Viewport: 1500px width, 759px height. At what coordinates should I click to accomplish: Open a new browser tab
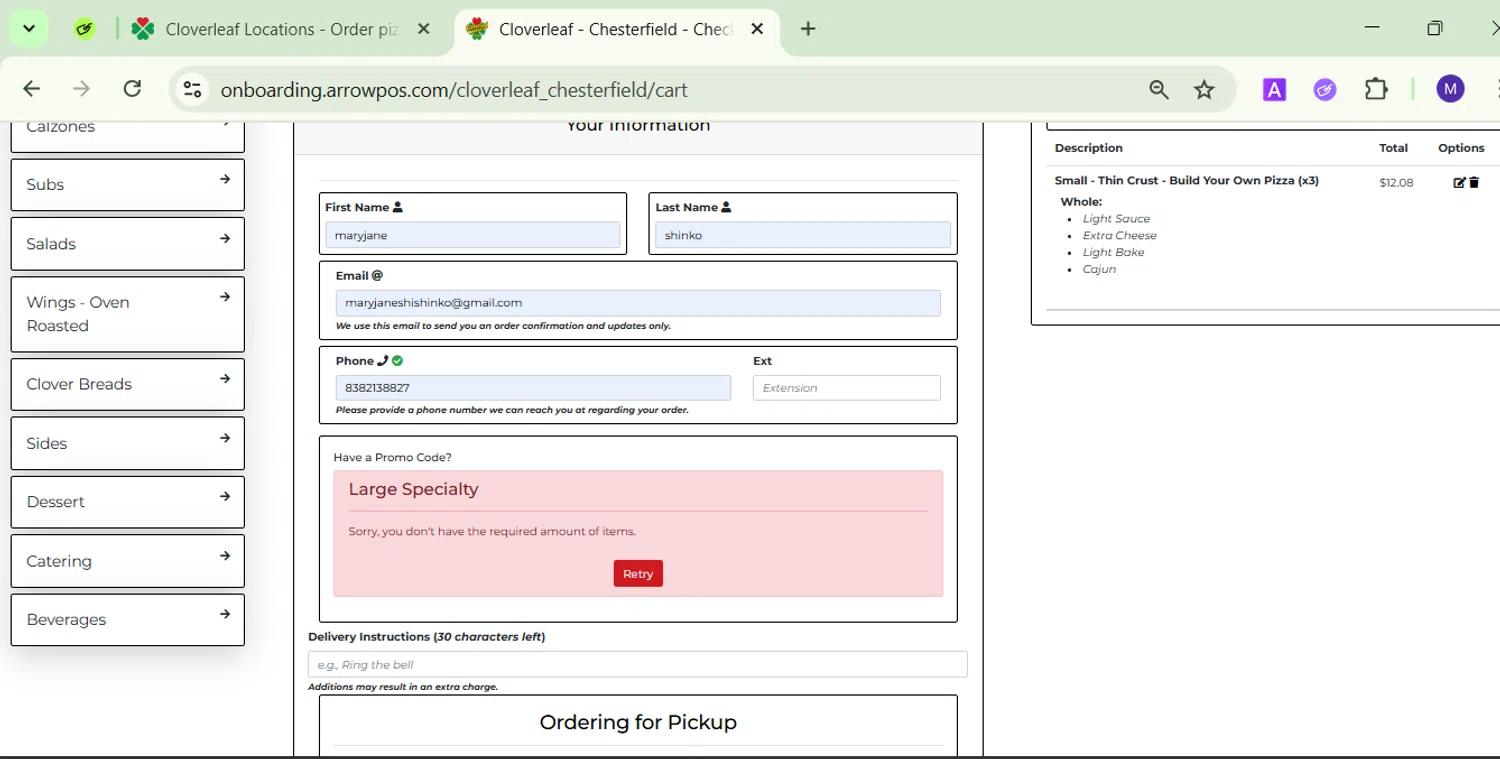tap(808, 29)
